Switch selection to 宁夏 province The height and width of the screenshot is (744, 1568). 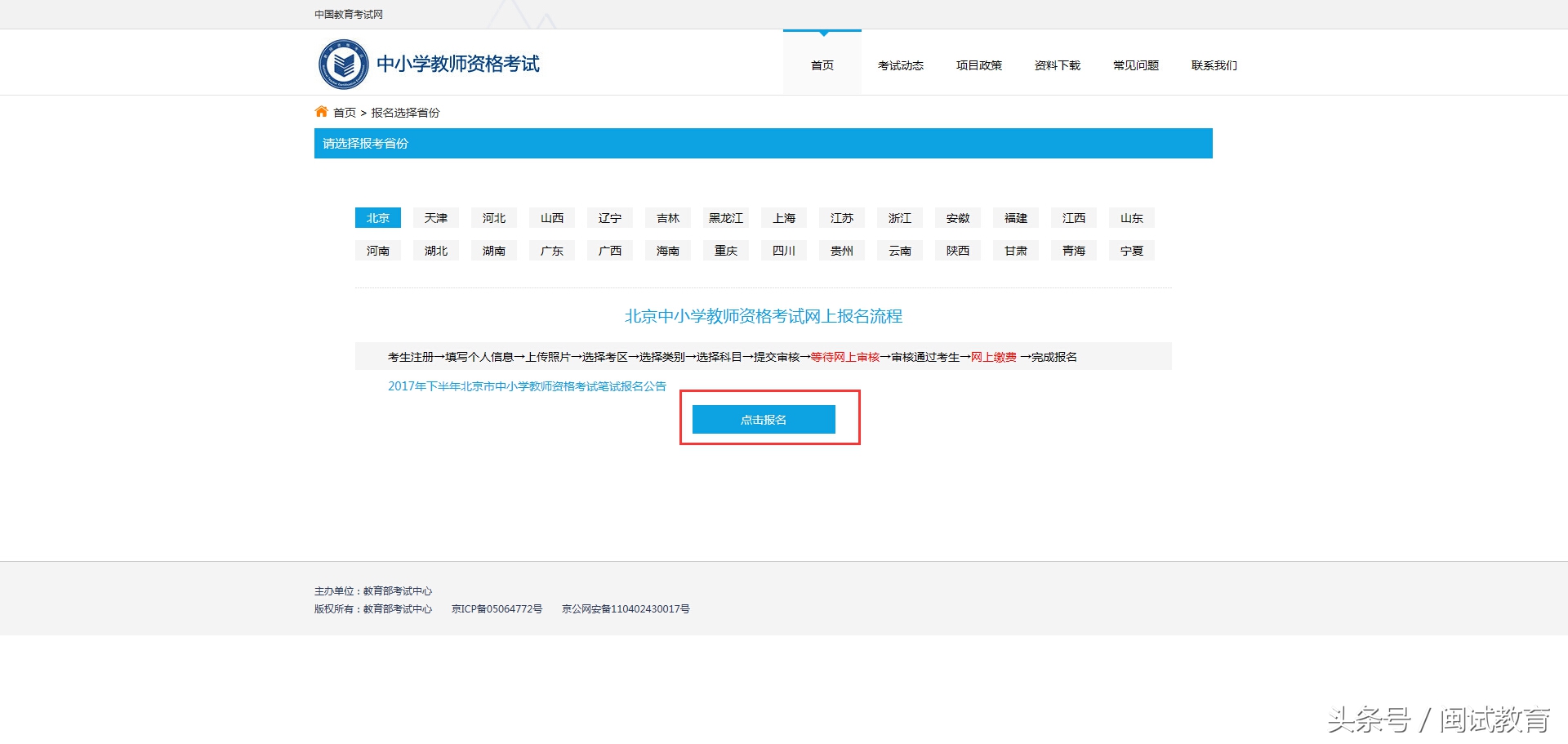(1131, 250)
